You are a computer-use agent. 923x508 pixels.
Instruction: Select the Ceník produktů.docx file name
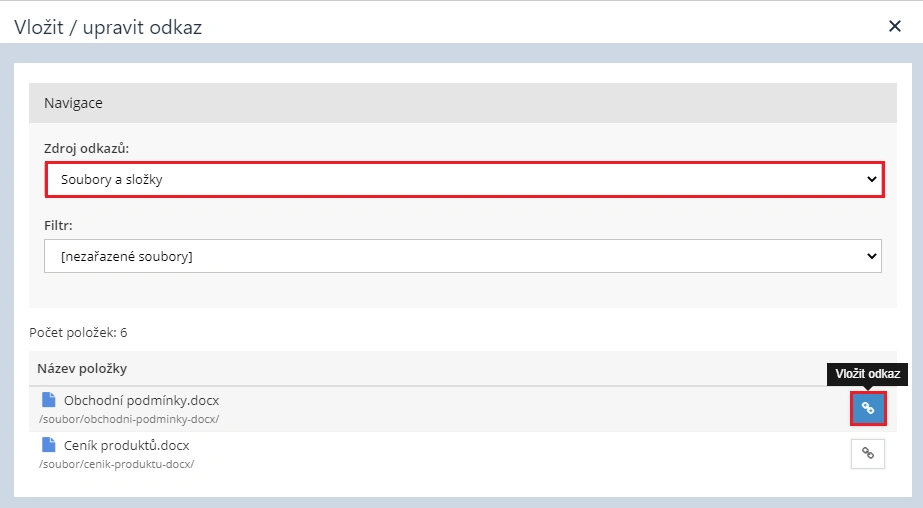coord(126,446)
